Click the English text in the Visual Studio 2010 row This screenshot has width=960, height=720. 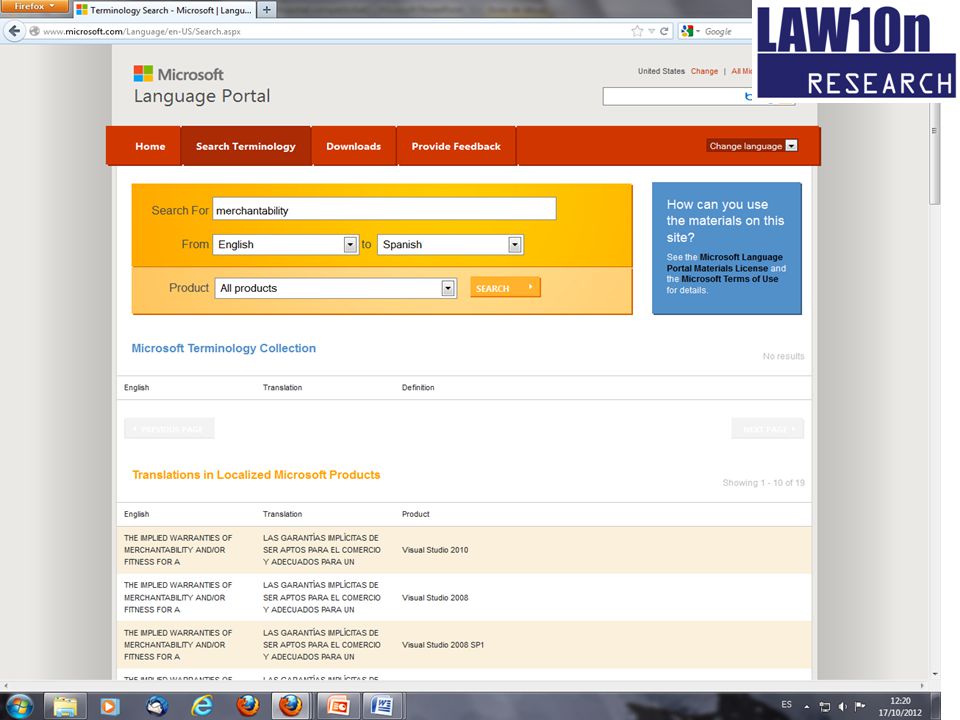178,550
